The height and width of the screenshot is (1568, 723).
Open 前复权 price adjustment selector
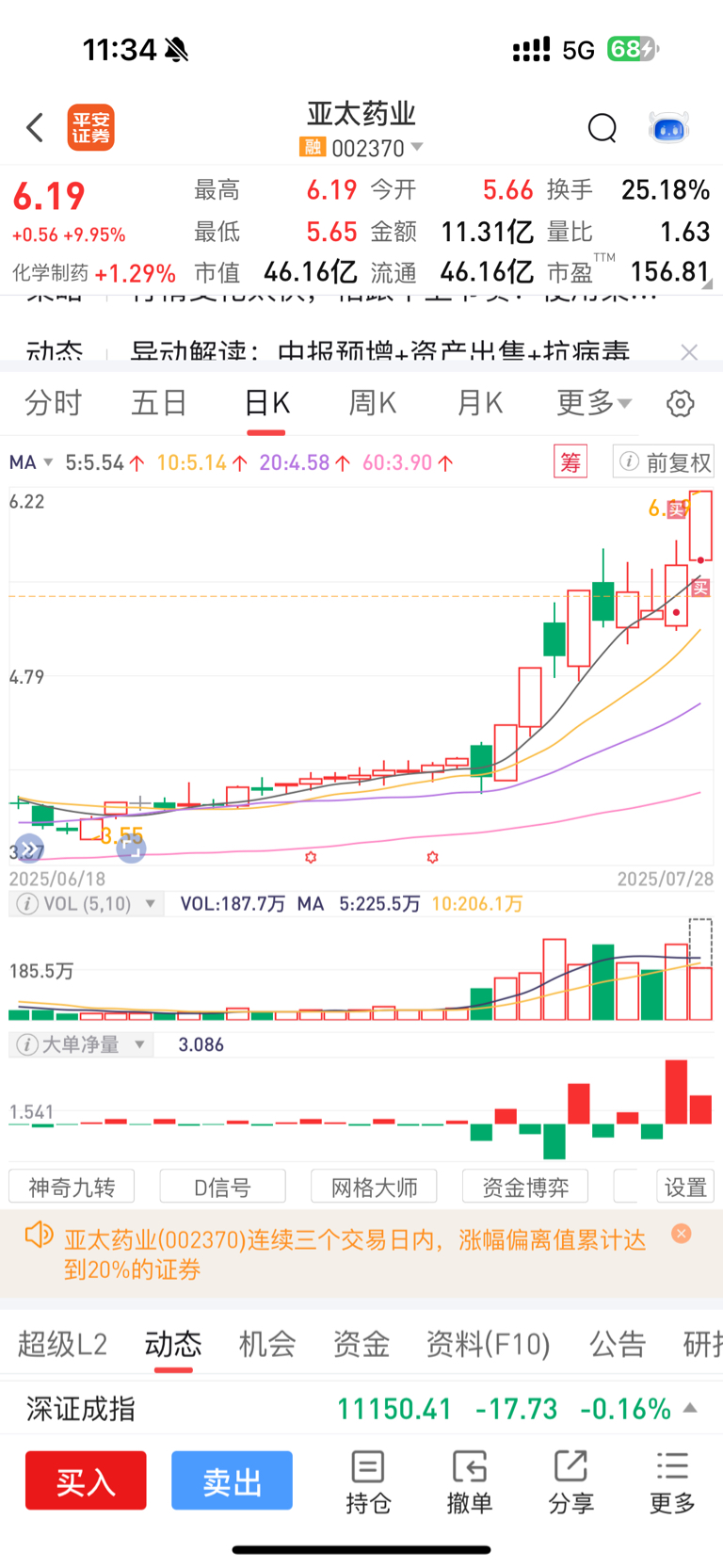point(663,461)
